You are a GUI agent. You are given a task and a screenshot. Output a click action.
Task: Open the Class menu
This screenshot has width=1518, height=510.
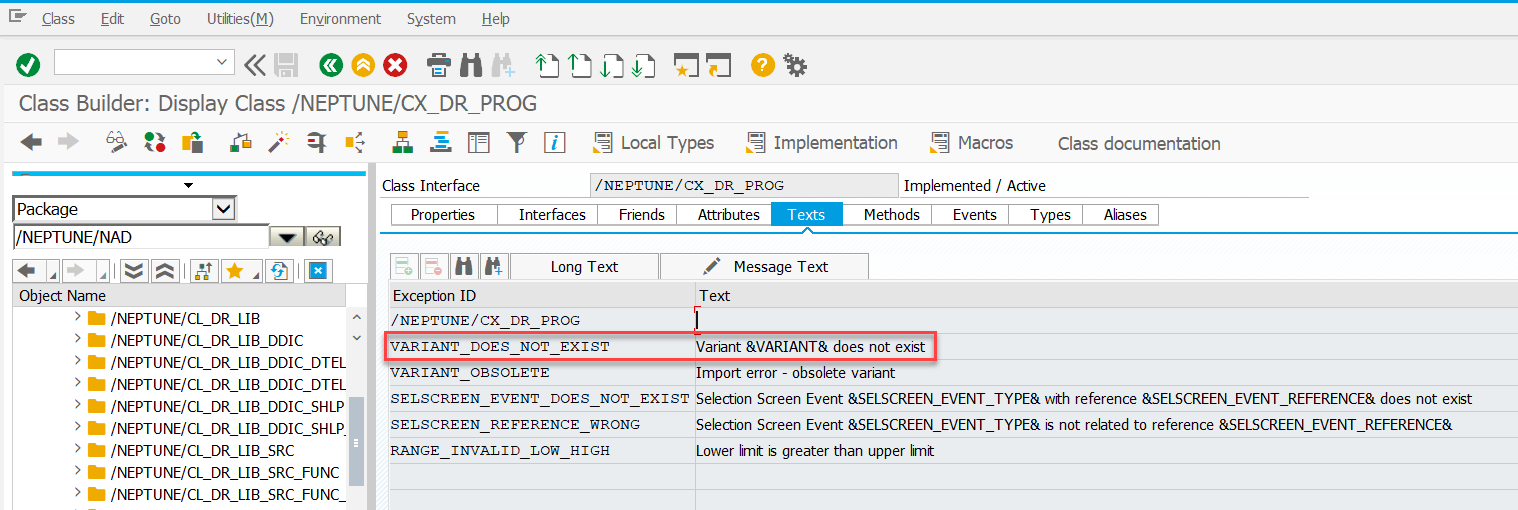58,19
